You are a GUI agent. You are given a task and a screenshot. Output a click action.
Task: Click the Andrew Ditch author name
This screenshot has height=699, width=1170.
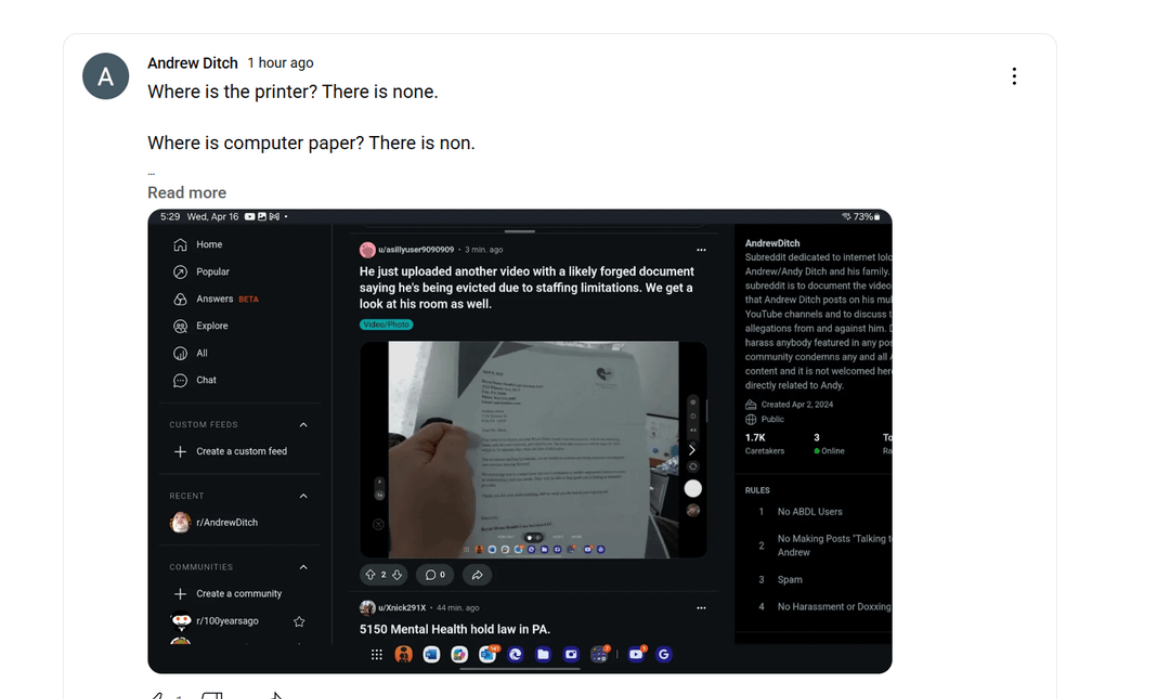[x=193, y=63]
